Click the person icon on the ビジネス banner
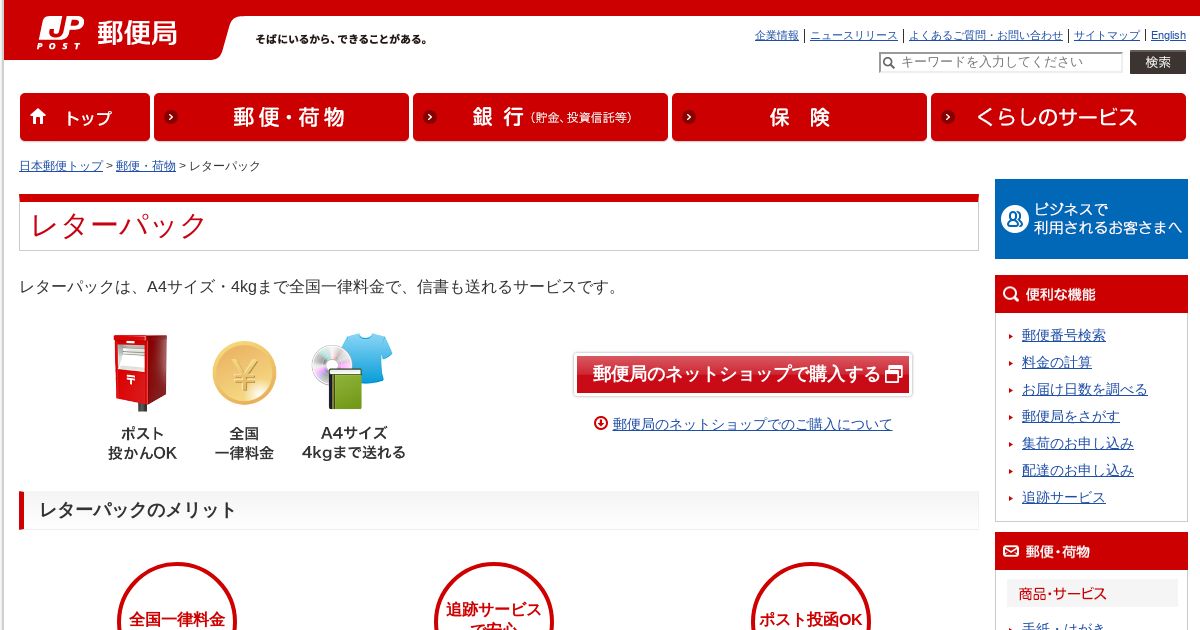The height and width of the screenshot is (630, 1200). [1015, 219]
